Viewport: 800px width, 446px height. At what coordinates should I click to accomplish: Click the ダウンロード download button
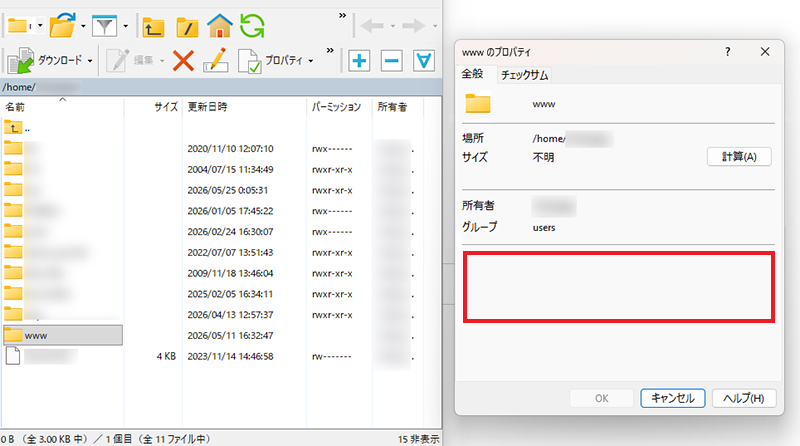pos(45,60)
